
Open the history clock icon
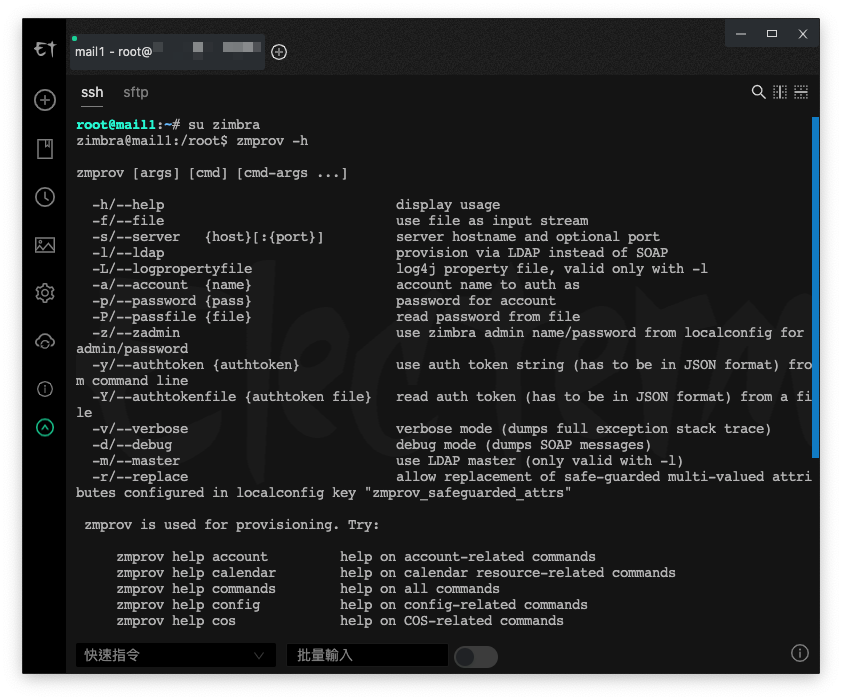click(45, 197)
